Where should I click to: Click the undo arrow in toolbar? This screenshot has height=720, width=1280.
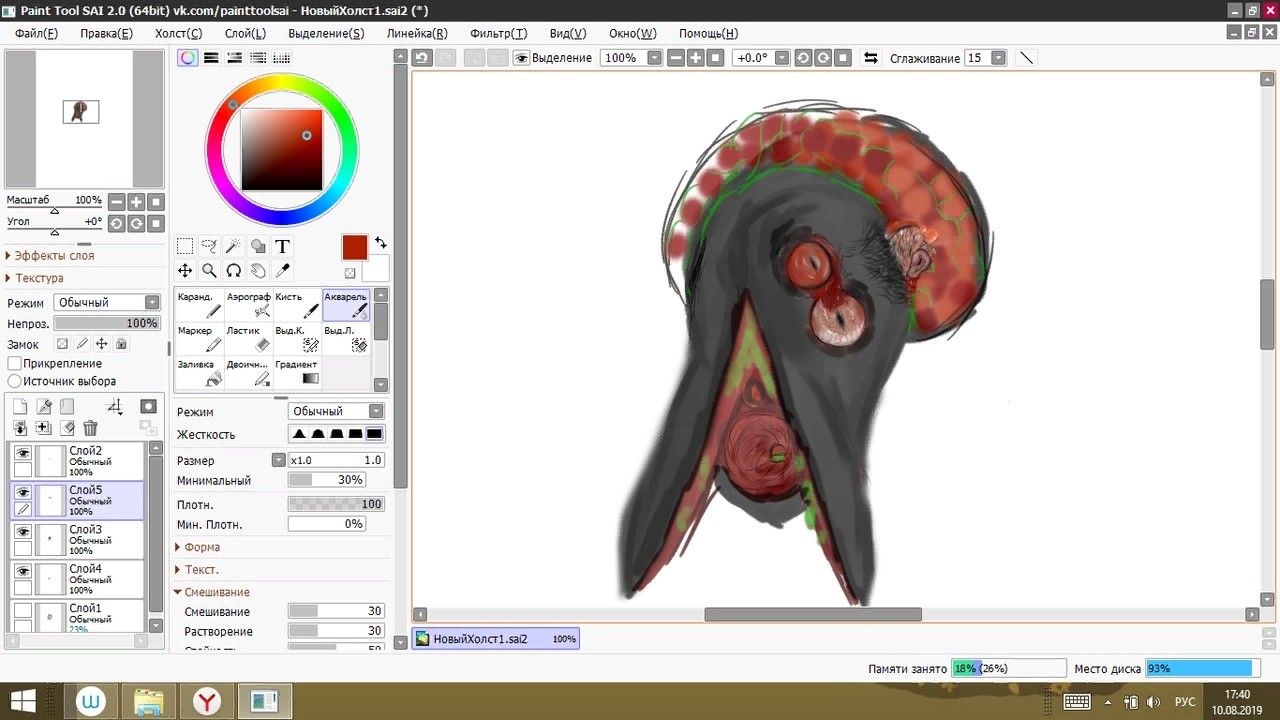tap(422, 58)
